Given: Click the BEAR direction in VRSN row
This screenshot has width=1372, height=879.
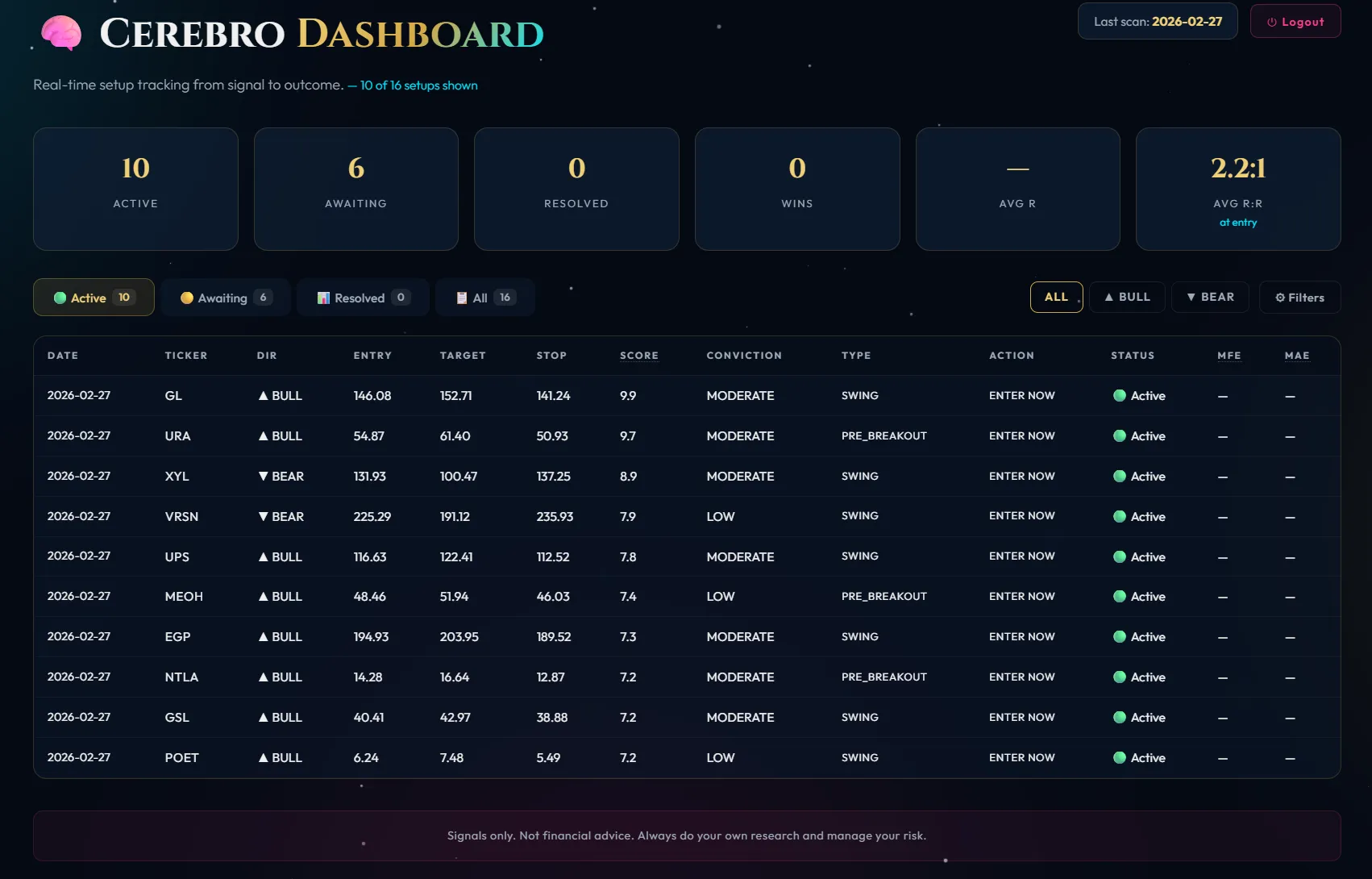Looking at the screenshot, I should 281,517.
